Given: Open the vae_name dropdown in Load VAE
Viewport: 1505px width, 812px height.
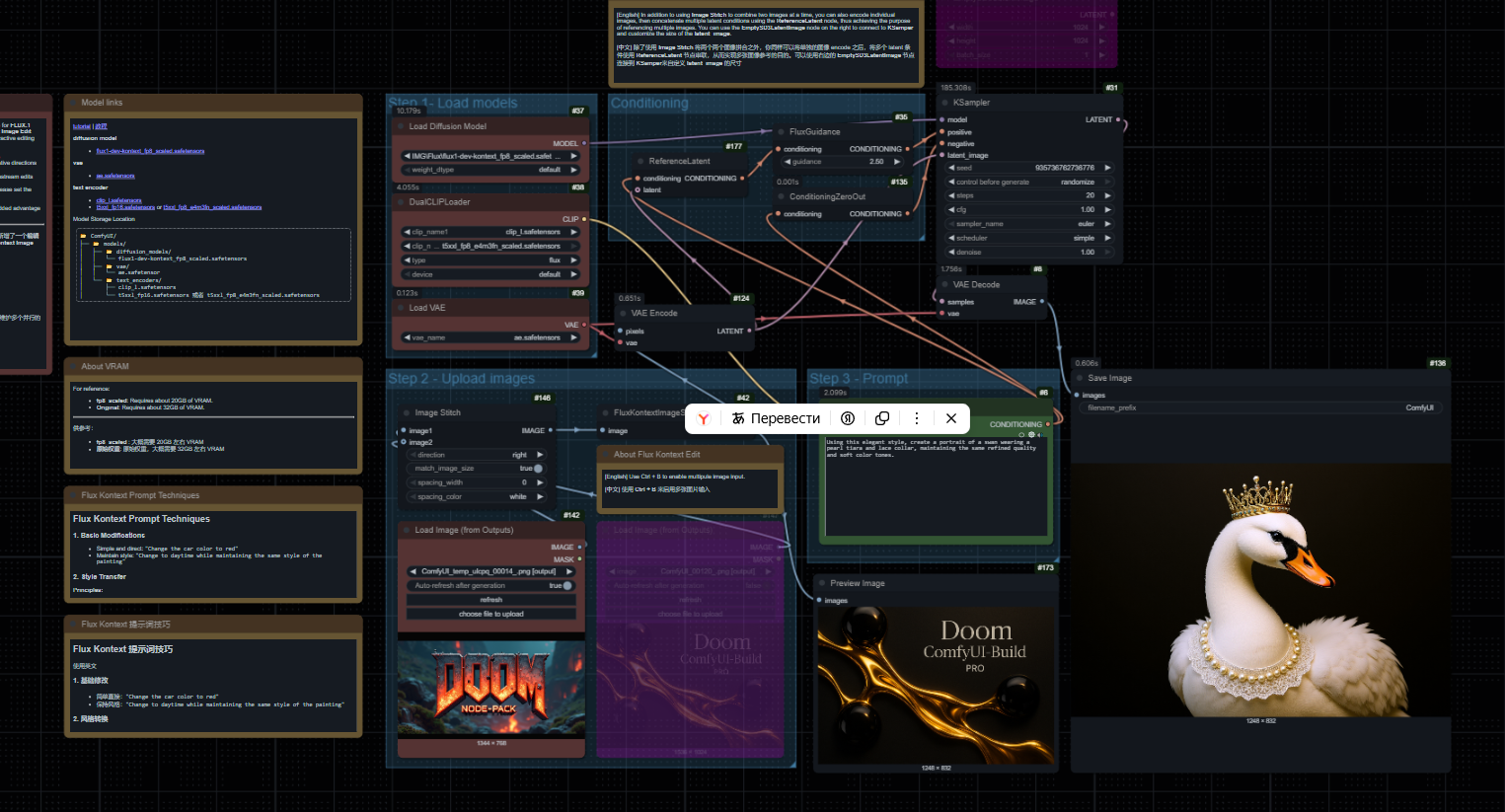Looking at the screenshot, I should (490, 337).
